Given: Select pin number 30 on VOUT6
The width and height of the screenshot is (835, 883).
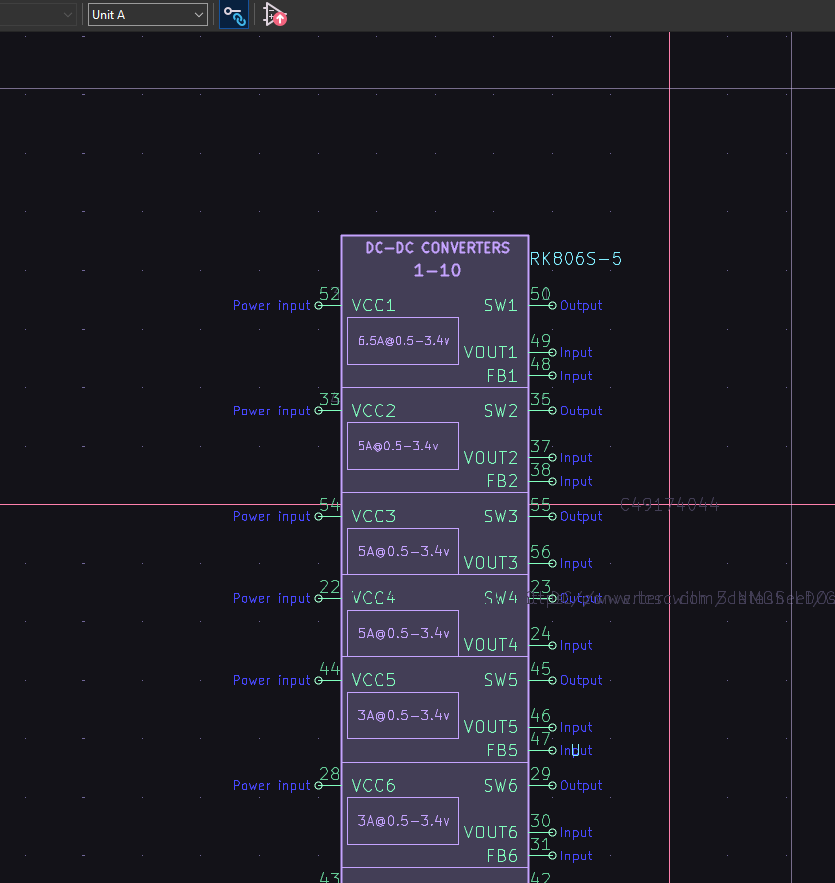Looking at the screenshot, I should click(x=541, y=821).
